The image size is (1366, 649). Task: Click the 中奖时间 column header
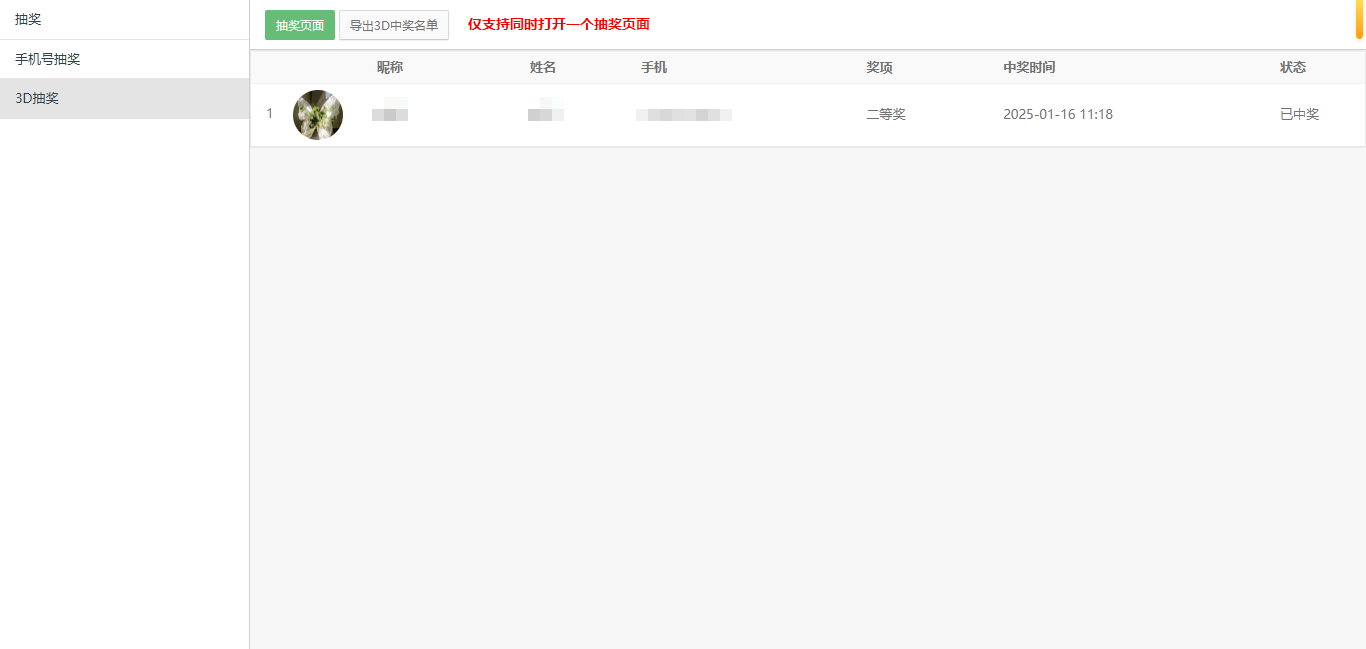[1029, 67]
